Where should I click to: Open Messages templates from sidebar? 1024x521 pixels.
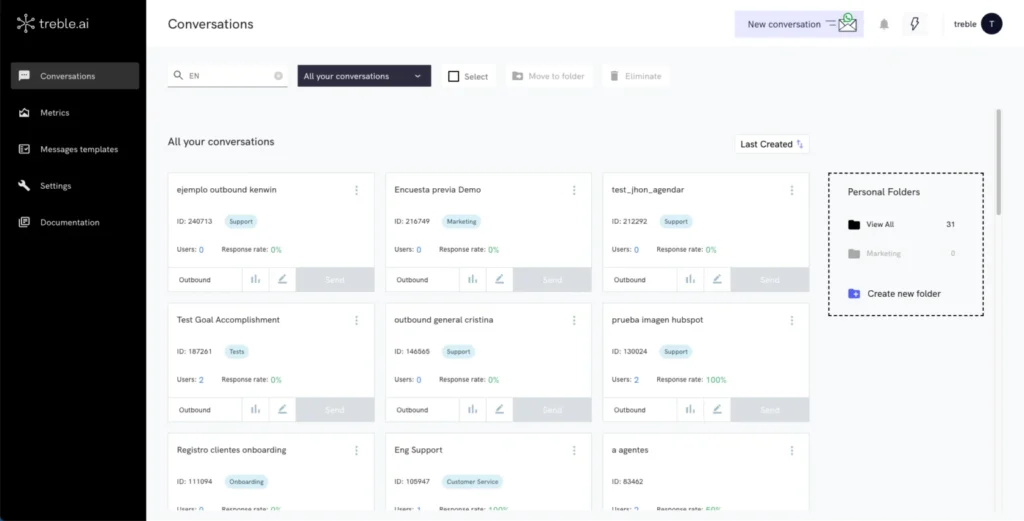pyautogui.click(x=78, y=149)
